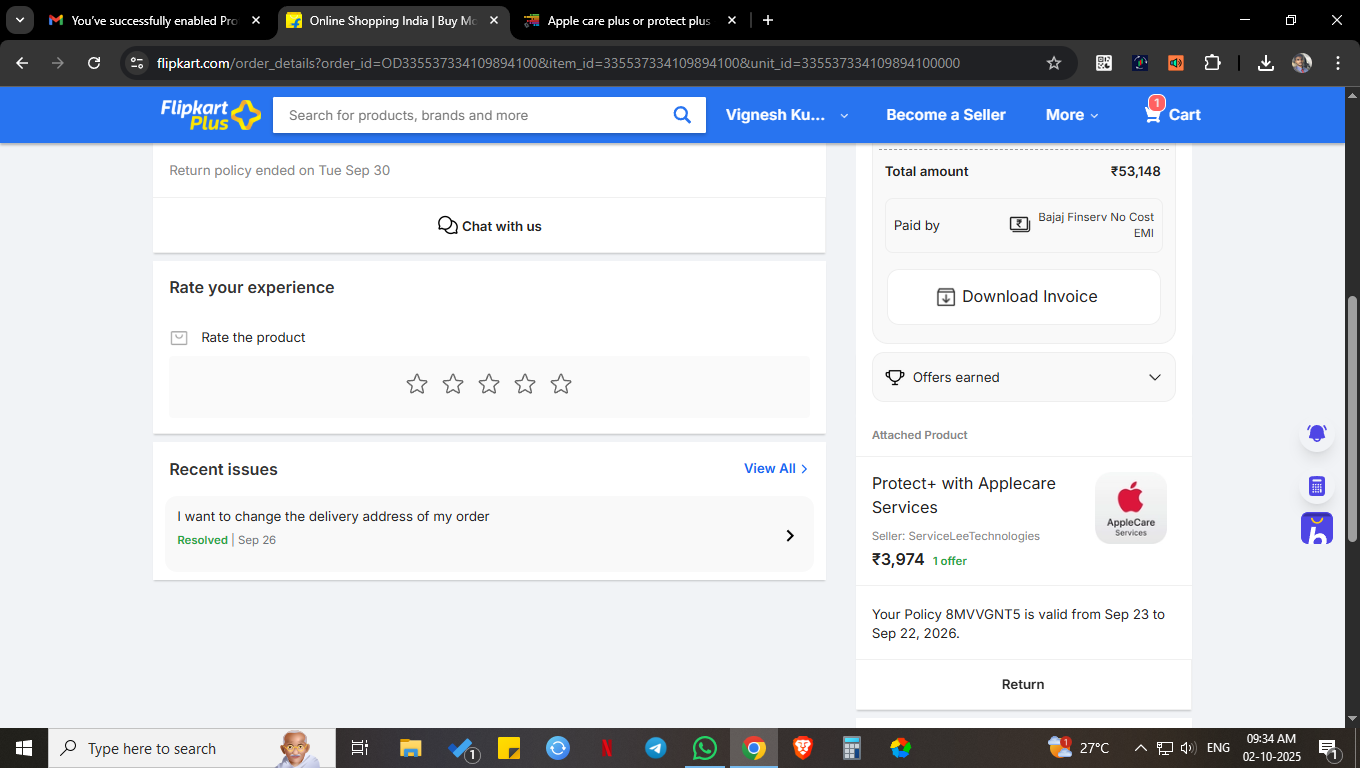1360x768 pixels.
Task: Open WhatsApp from the taskbar
Action: click(x=705, y=748)
